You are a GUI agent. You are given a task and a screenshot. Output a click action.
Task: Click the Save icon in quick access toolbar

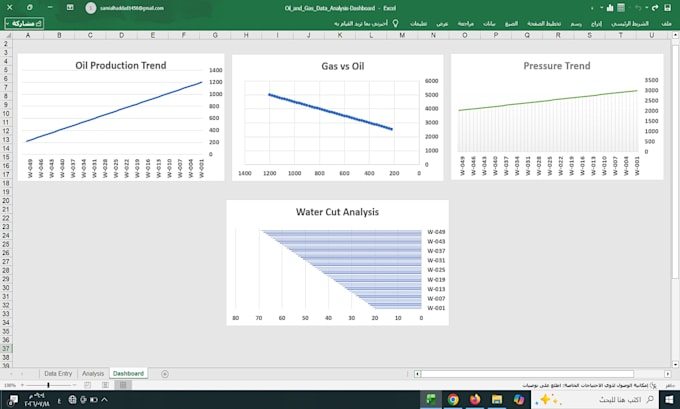pyautogui.click(x=667, y=8)
